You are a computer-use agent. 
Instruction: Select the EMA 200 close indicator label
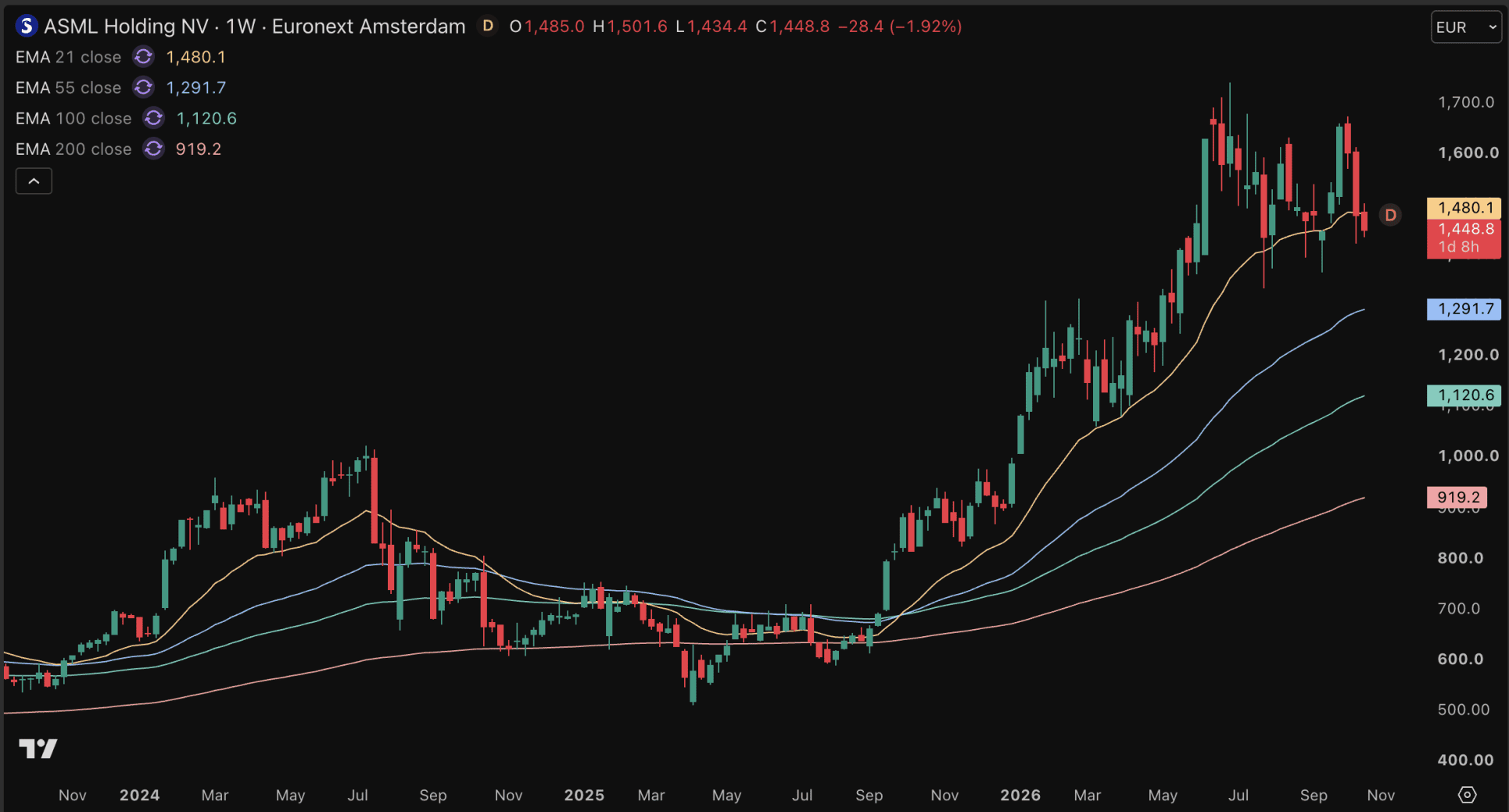(73, 148)
